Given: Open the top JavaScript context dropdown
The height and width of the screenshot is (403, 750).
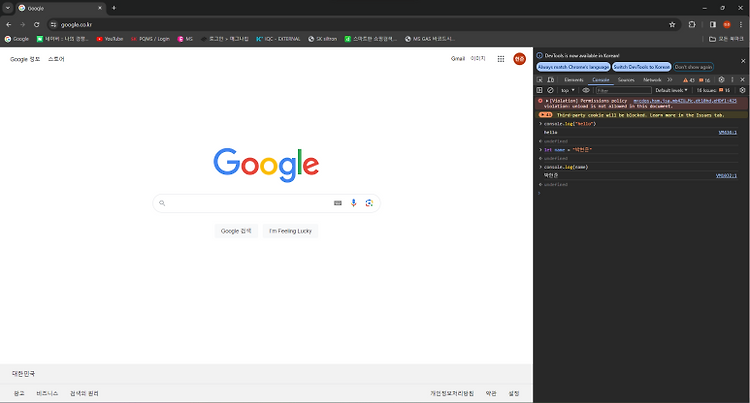Looking at the screenshot, I should (x=568, y=90).
